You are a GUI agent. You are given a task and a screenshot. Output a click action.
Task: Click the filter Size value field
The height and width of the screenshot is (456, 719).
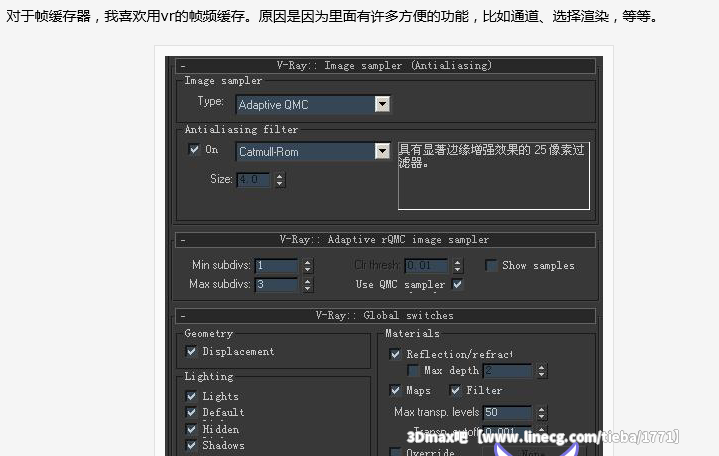tap(254, 179)
